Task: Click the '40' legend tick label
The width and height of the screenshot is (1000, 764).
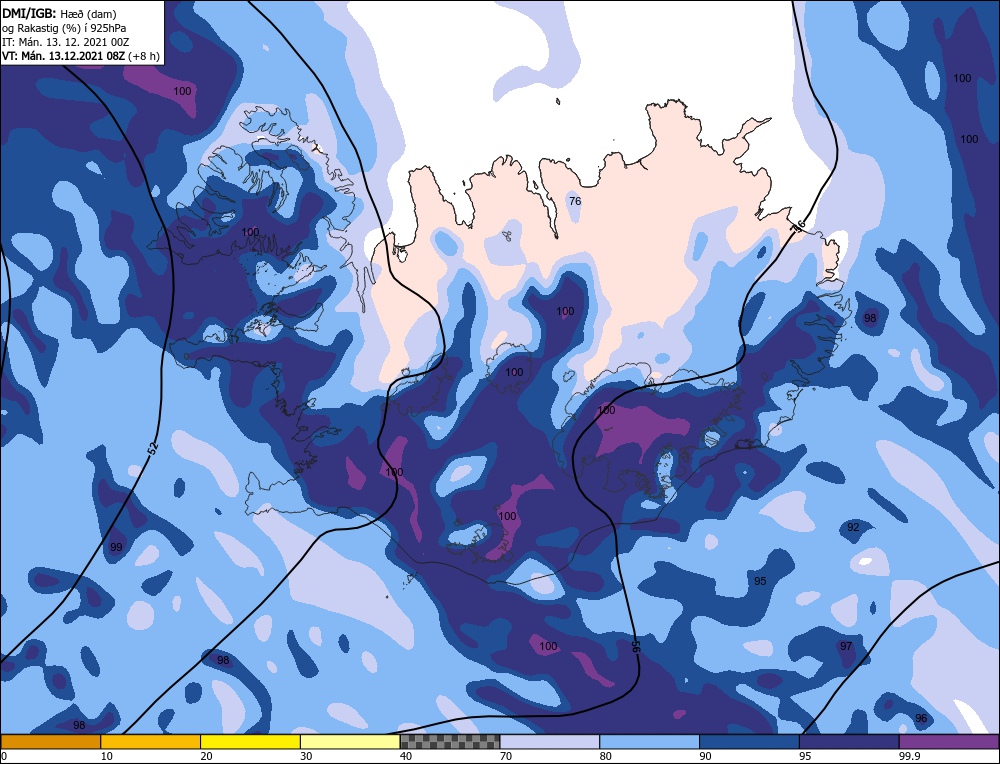Action: [x=406, y=756]
